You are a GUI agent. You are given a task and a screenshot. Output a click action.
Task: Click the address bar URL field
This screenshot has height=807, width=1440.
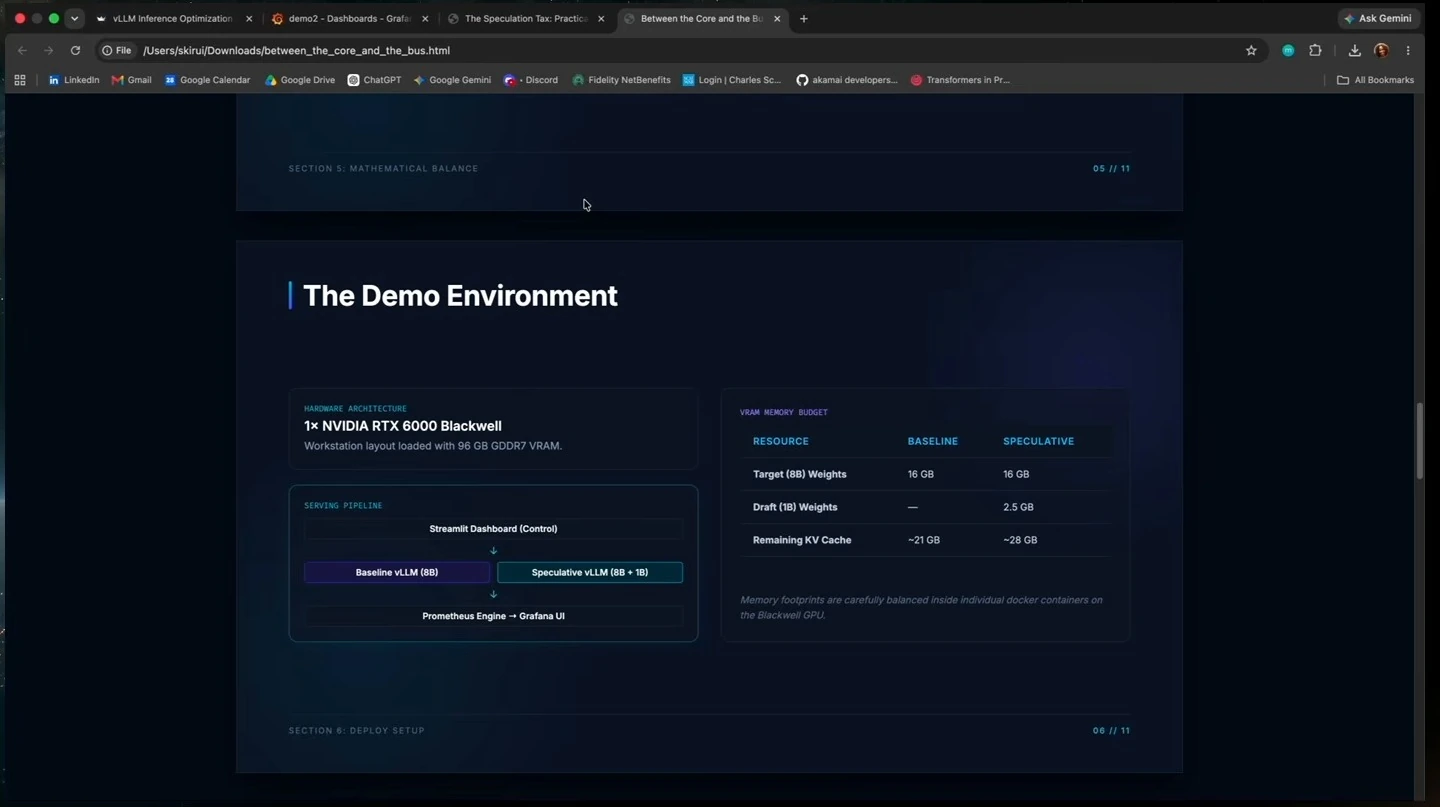(x=690, y=50)
